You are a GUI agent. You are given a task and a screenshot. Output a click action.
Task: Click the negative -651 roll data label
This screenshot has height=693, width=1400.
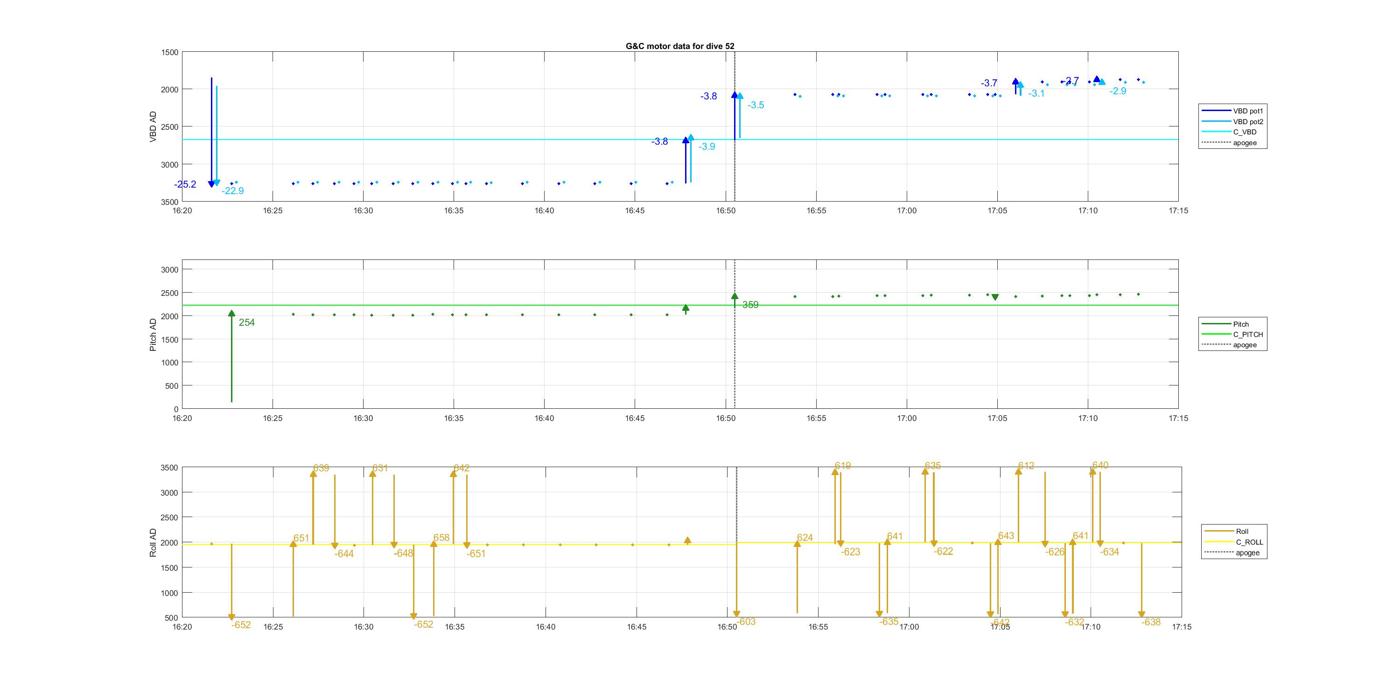477,554
